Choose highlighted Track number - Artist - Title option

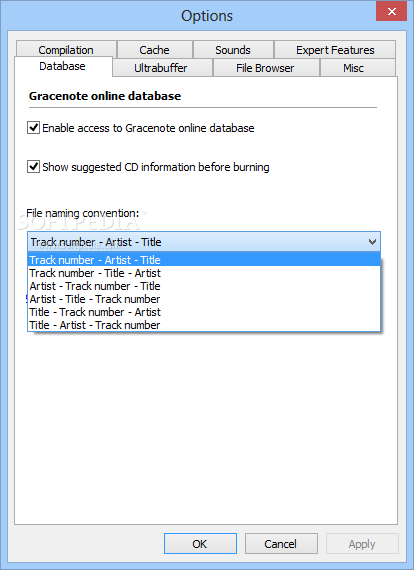(204, 260)
